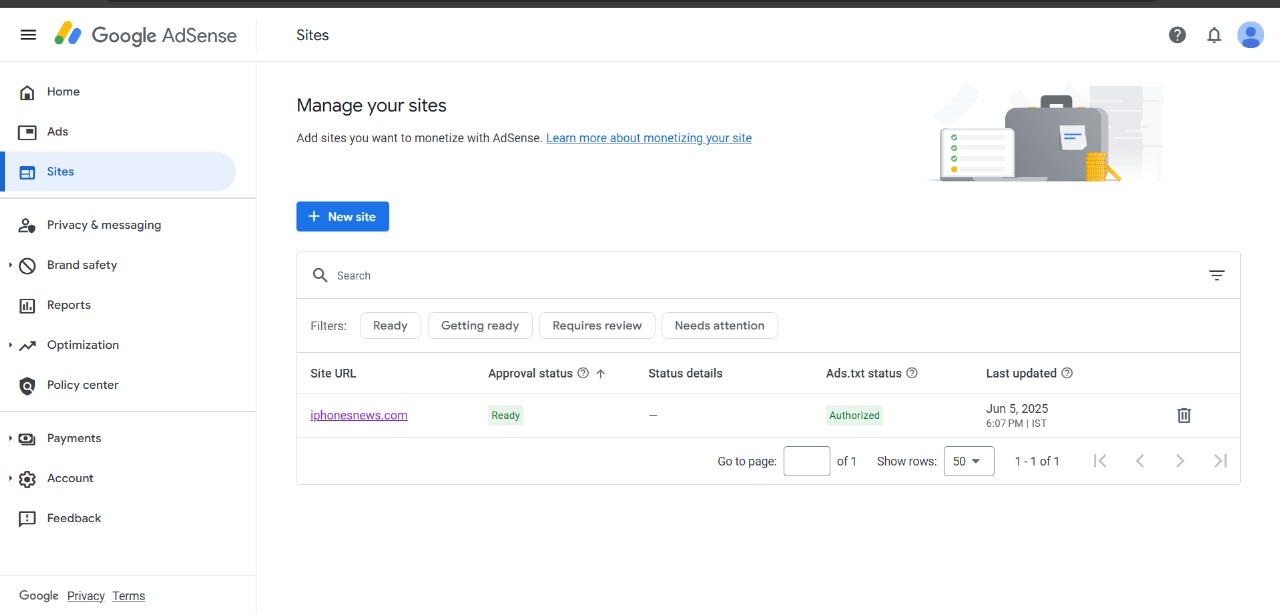Click the Feedback icon
This screenshot has height=614, width=1280.
[28, 518]
